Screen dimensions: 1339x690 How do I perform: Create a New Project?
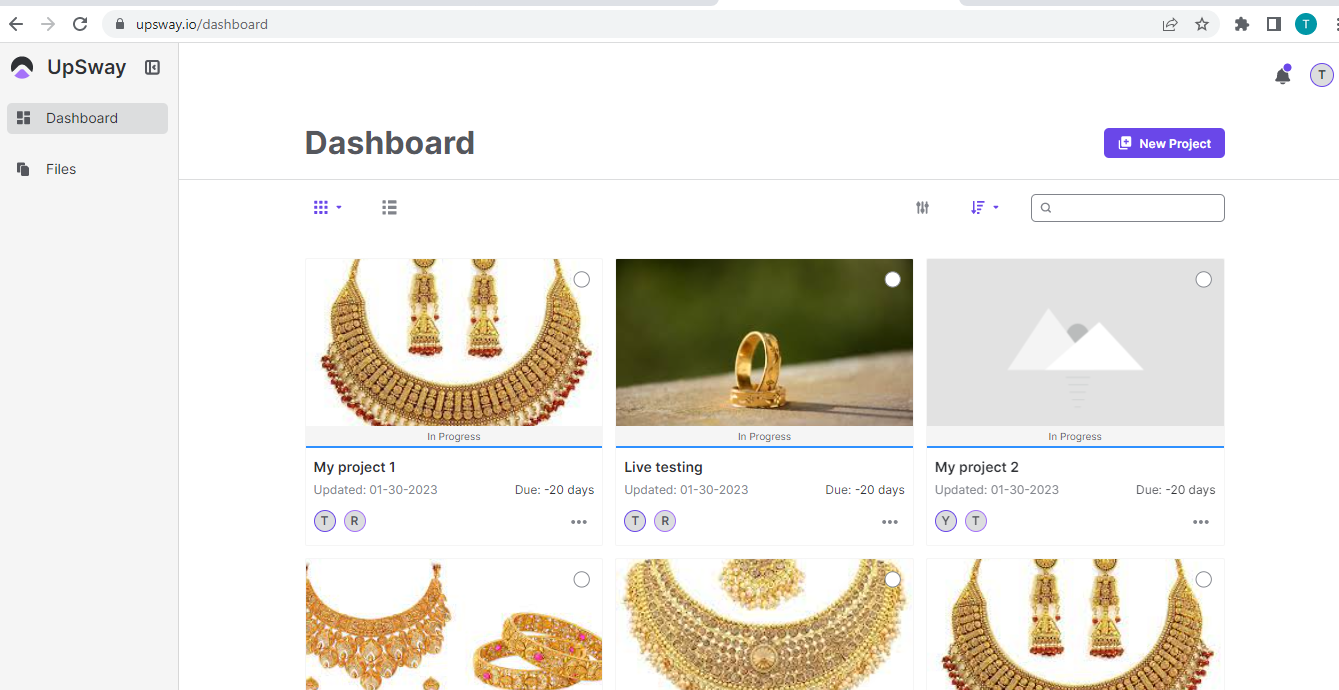[x=1164, y=143]
